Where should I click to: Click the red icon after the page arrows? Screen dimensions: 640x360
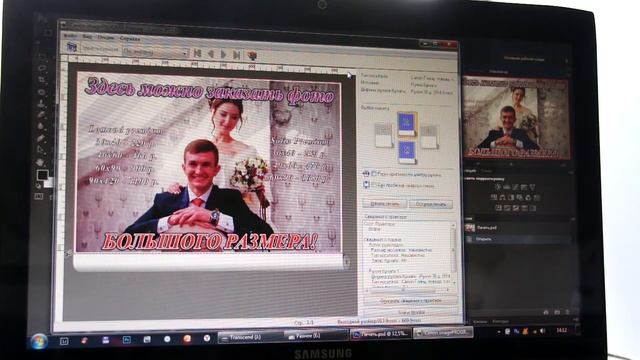pos(252,55)
